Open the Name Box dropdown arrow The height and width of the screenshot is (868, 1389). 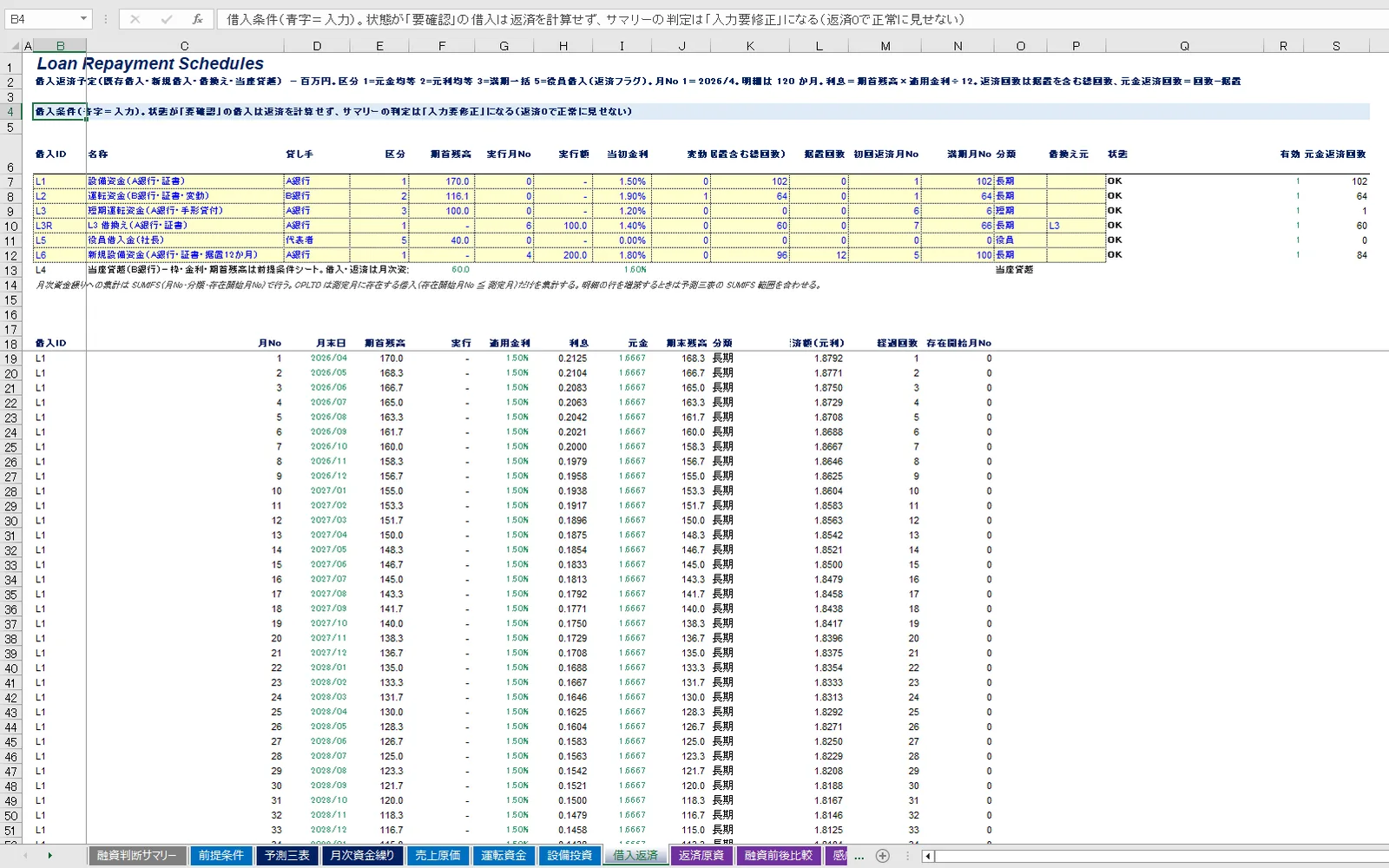[x=83, y=19]
